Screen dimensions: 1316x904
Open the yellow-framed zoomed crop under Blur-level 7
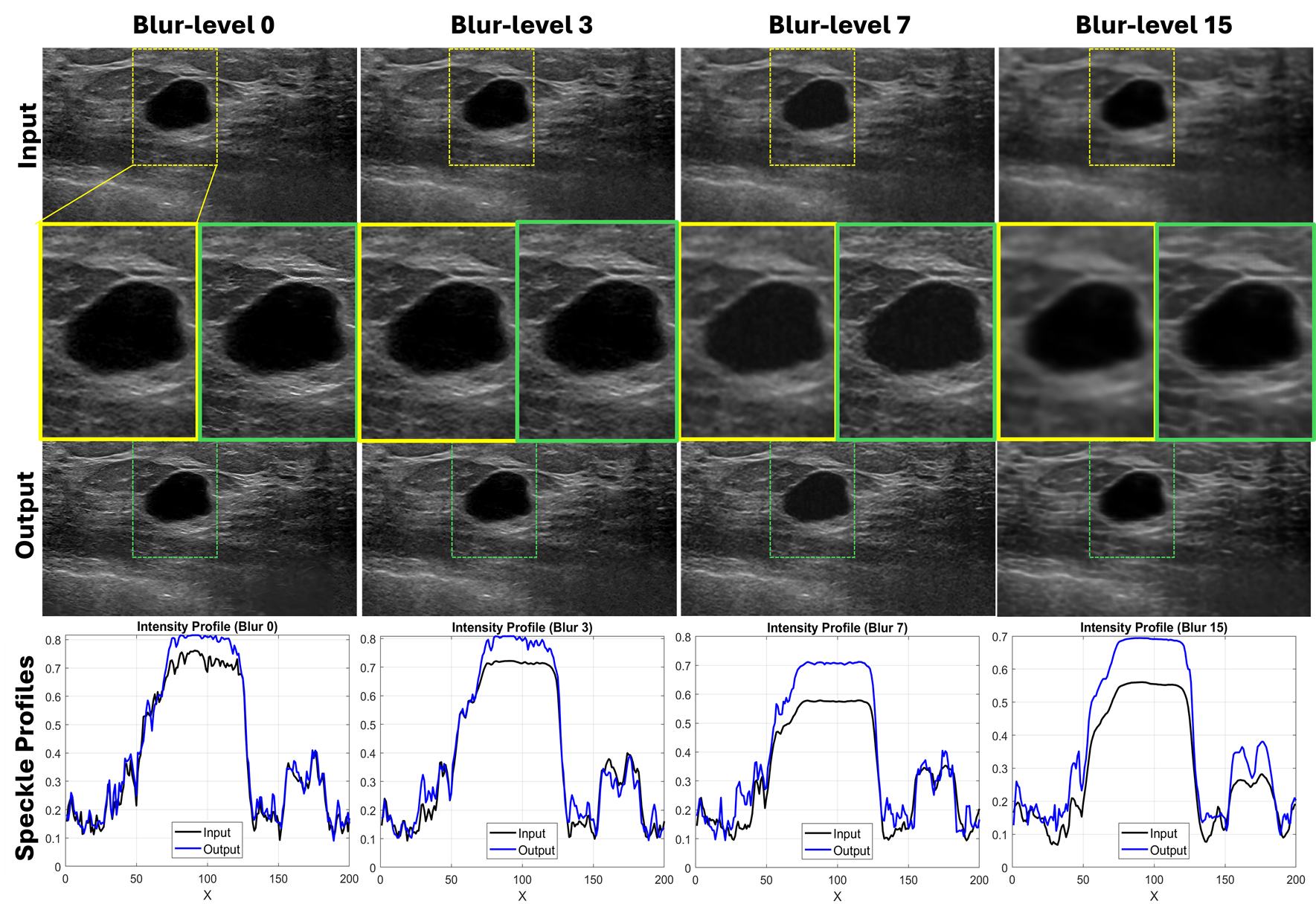coord(758,331)
